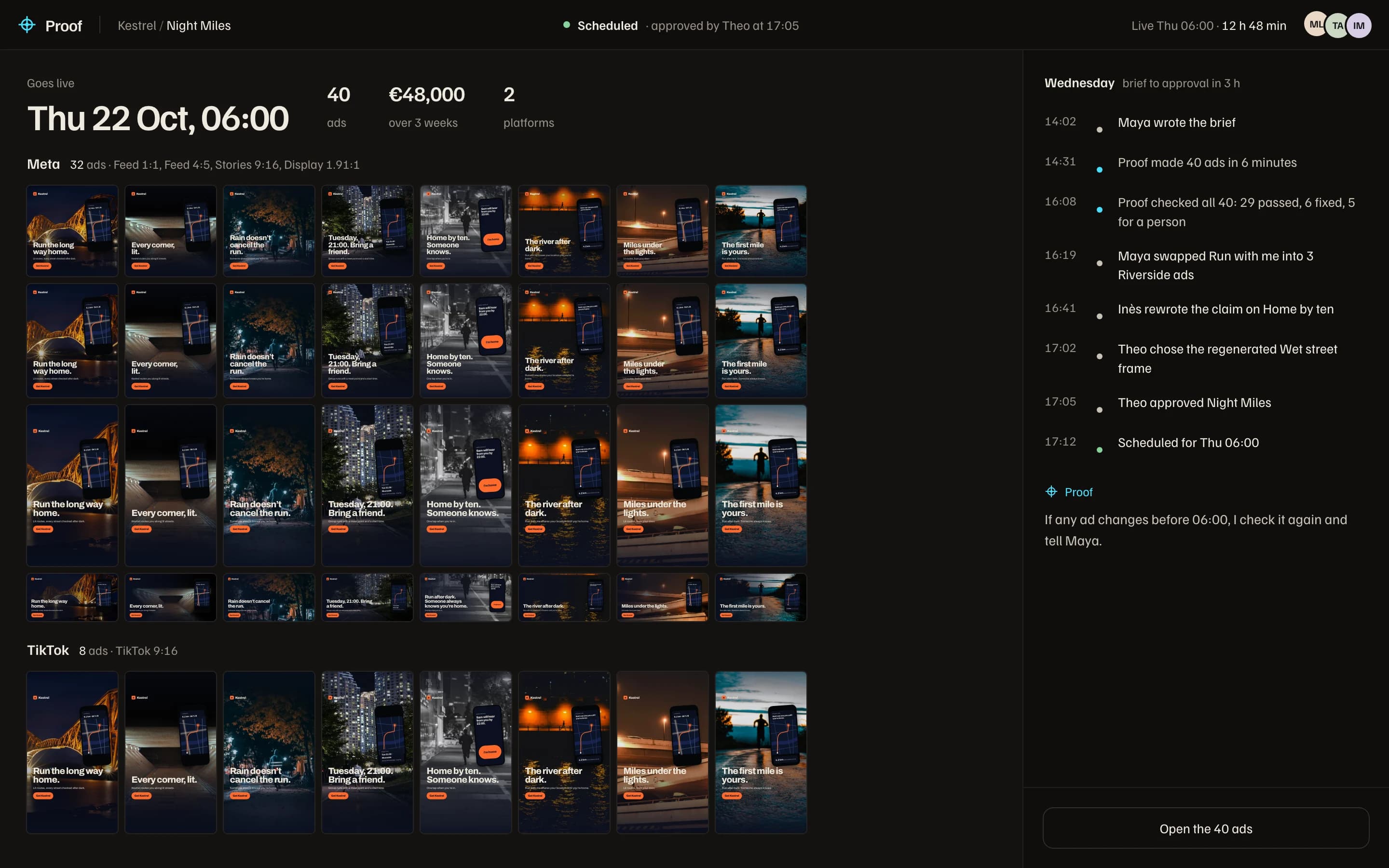Click the 'Thu 22 Oct, 06:00' go-live date
The width and height of the screenshot is (1389, 868).
click(158, 118)
